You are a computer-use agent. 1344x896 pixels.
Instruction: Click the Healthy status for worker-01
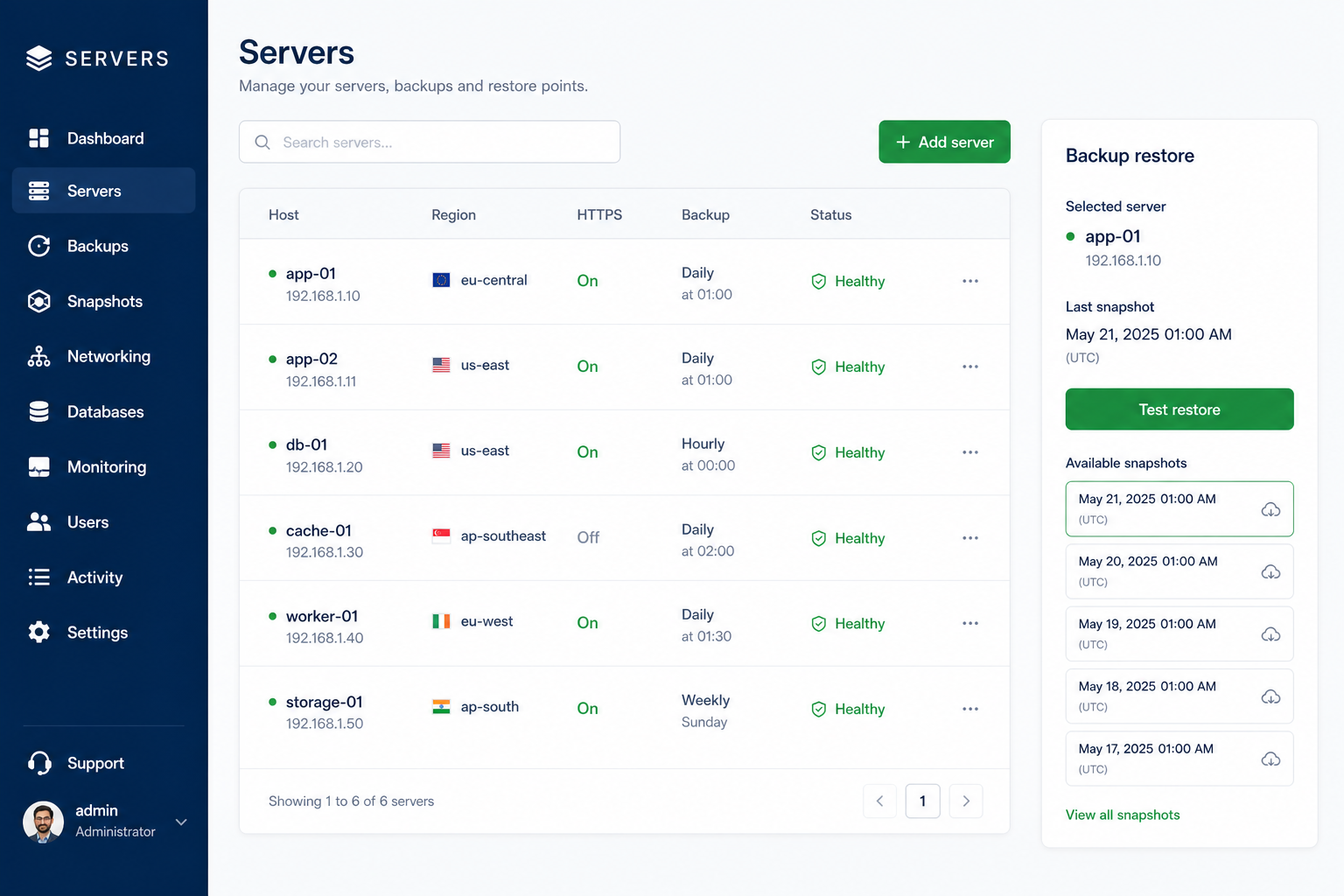(848, 624)
